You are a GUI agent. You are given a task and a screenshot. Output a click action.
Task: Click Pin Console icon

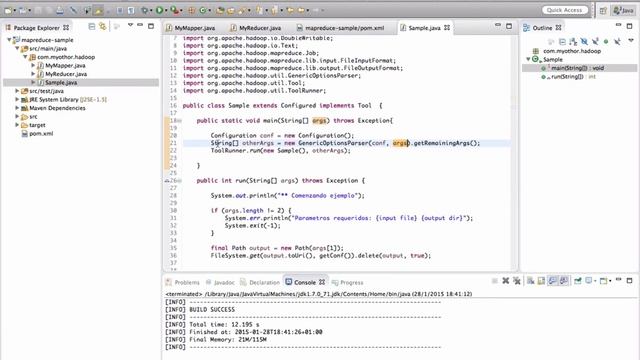pos(578,280)
